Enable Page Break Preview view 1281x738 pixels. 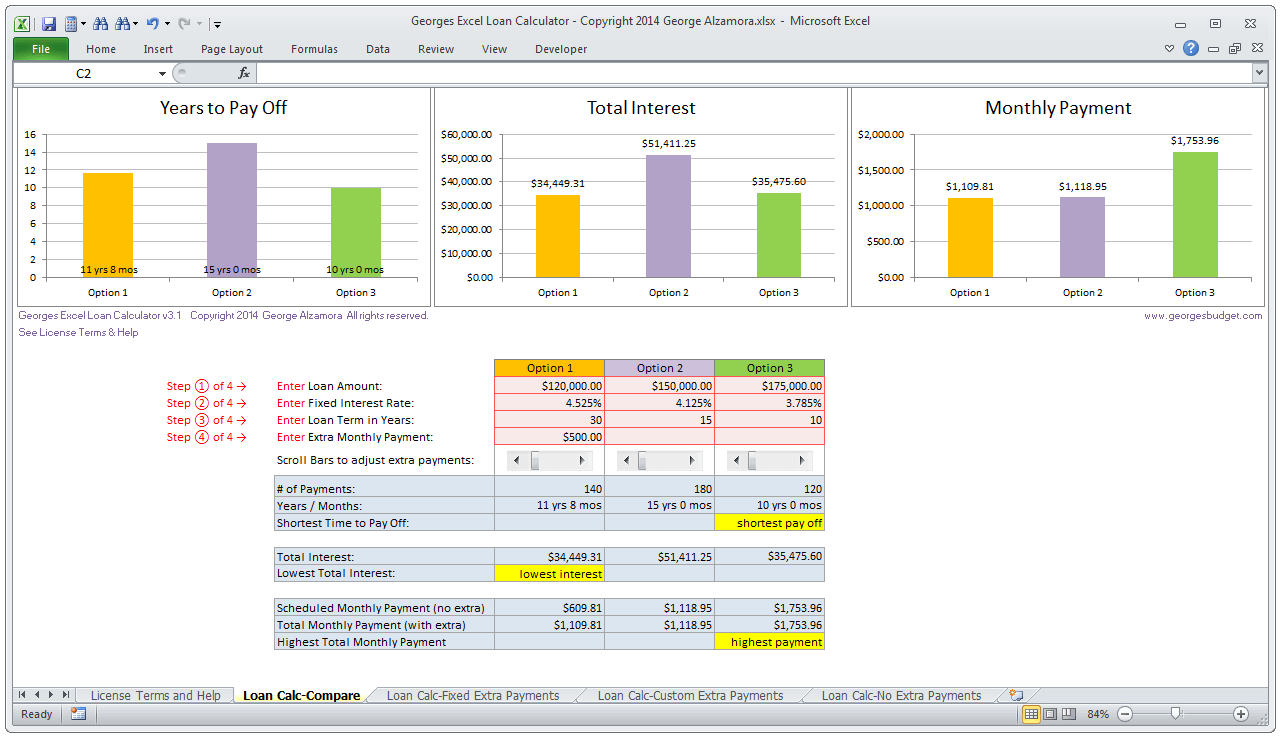(x=1068, y=714)
